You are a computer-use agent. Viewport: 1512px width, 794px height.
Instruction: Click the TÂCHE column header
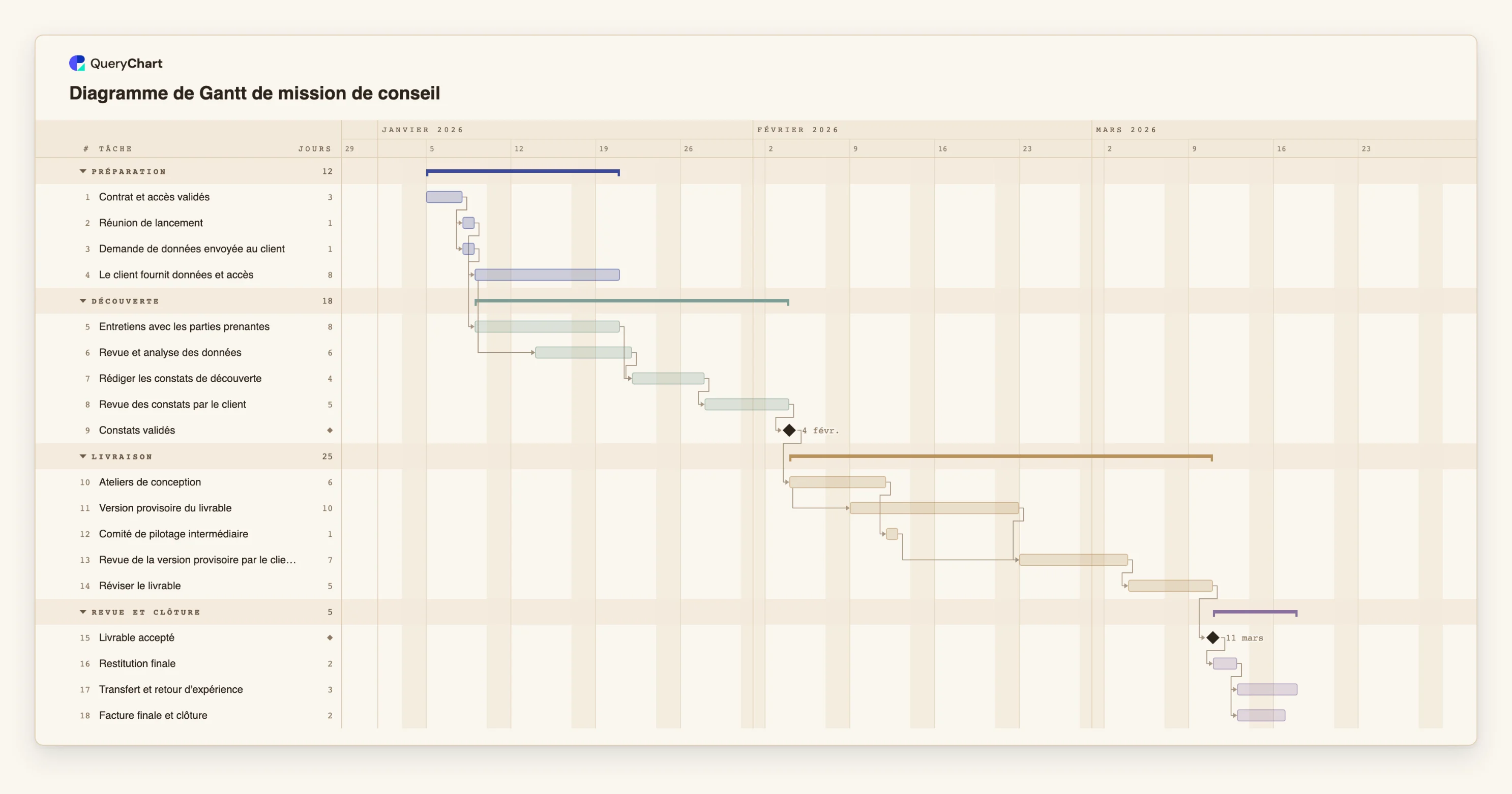[115, 149]
